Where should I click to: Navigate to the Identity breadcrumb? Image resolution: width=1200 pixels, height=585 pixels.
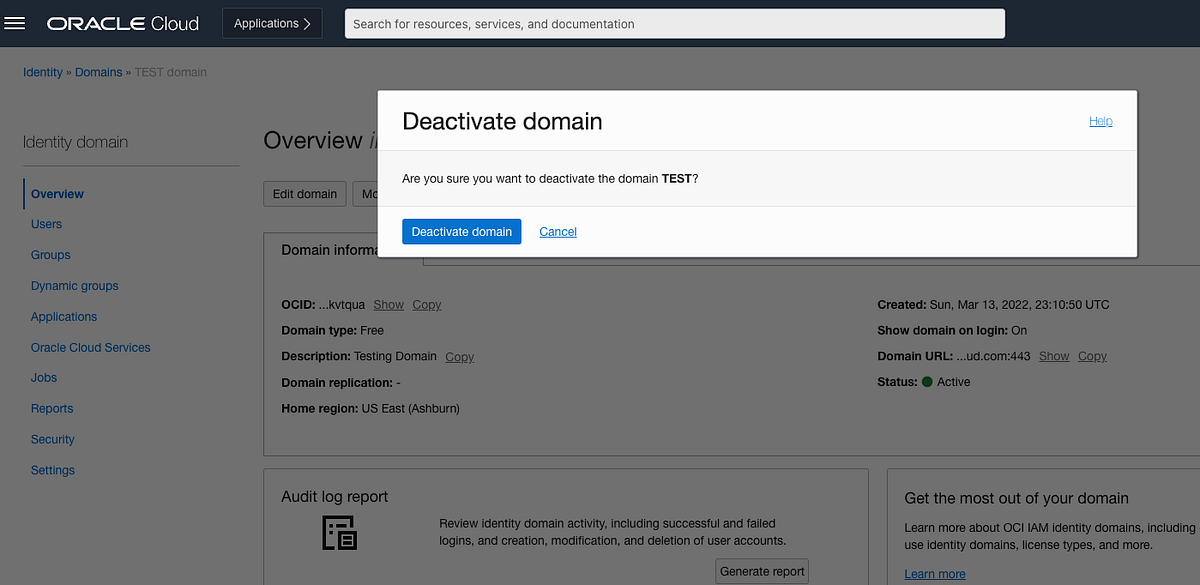tap(42, 72)
